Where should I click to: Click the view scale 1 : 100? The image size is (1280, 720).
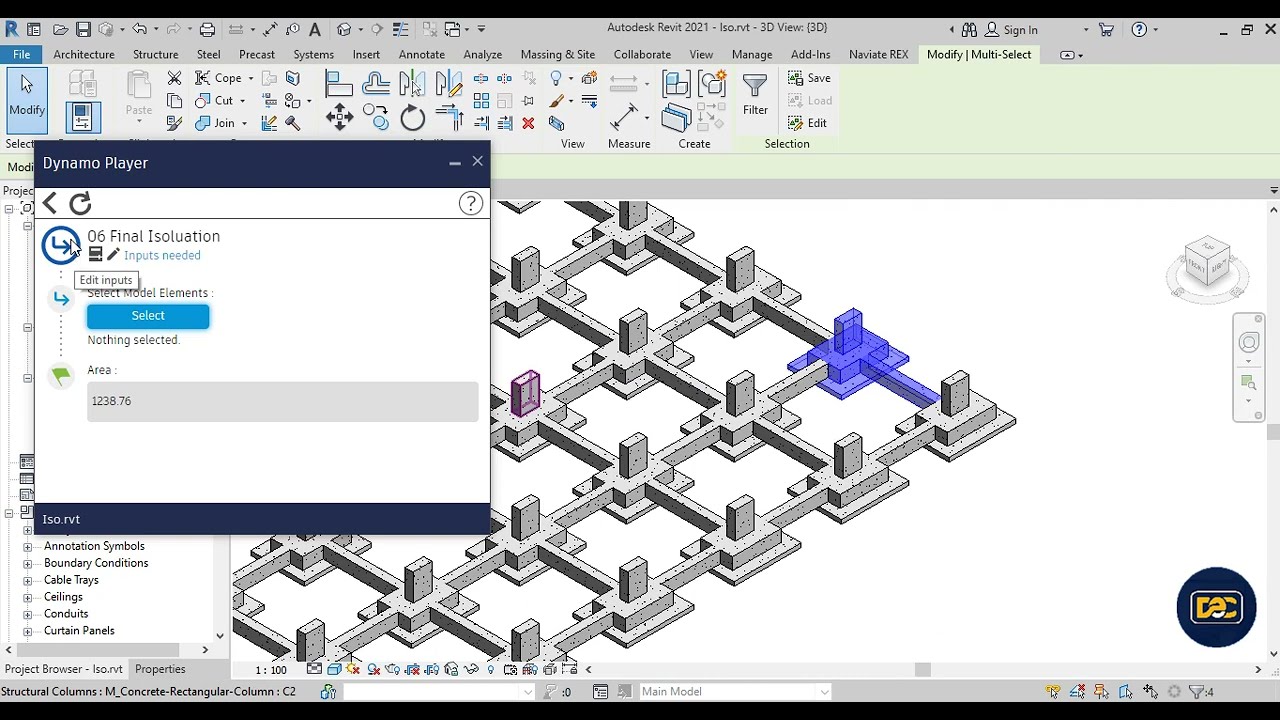coord(271,670)
